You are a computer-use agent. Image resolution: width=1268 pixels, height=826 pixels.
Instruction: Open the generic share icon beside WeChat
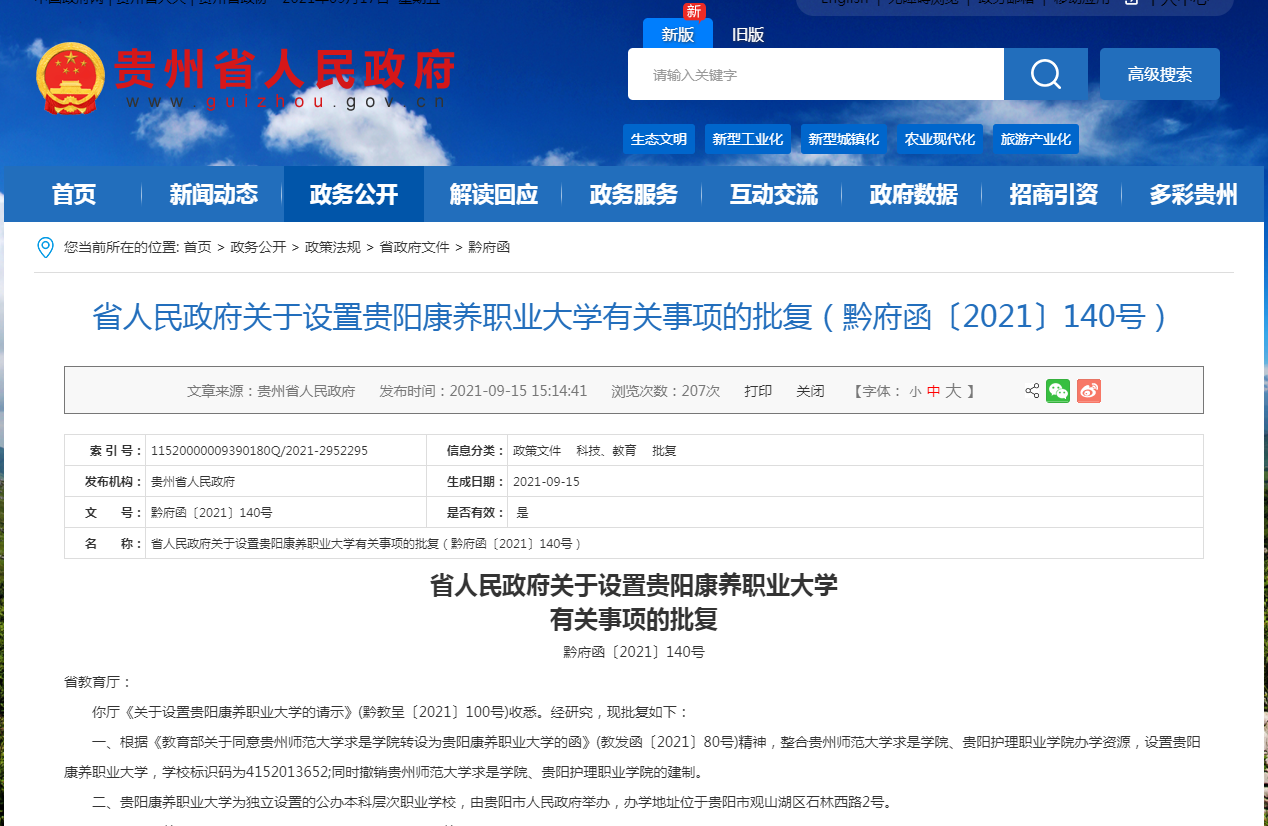pyautogui.click(x=1031, y=392)
